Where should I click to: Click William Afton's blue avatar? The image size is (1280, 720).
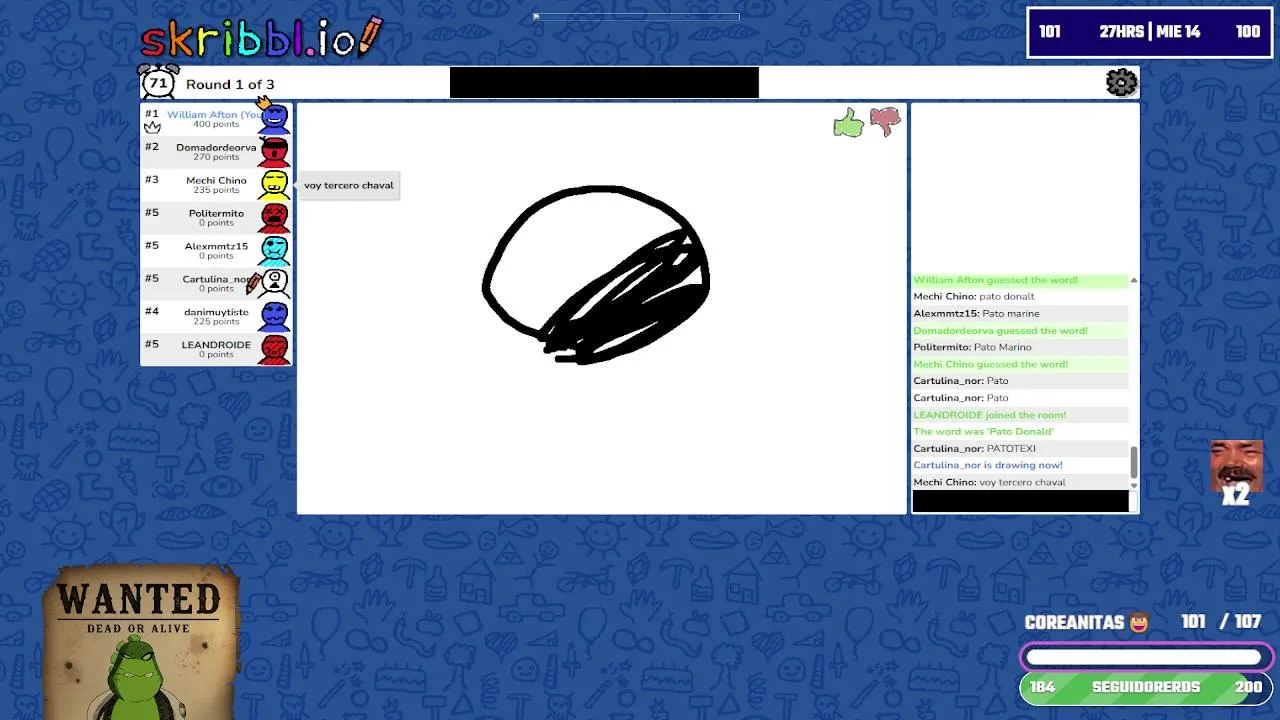pyautogui.click(x=274, y=120)
